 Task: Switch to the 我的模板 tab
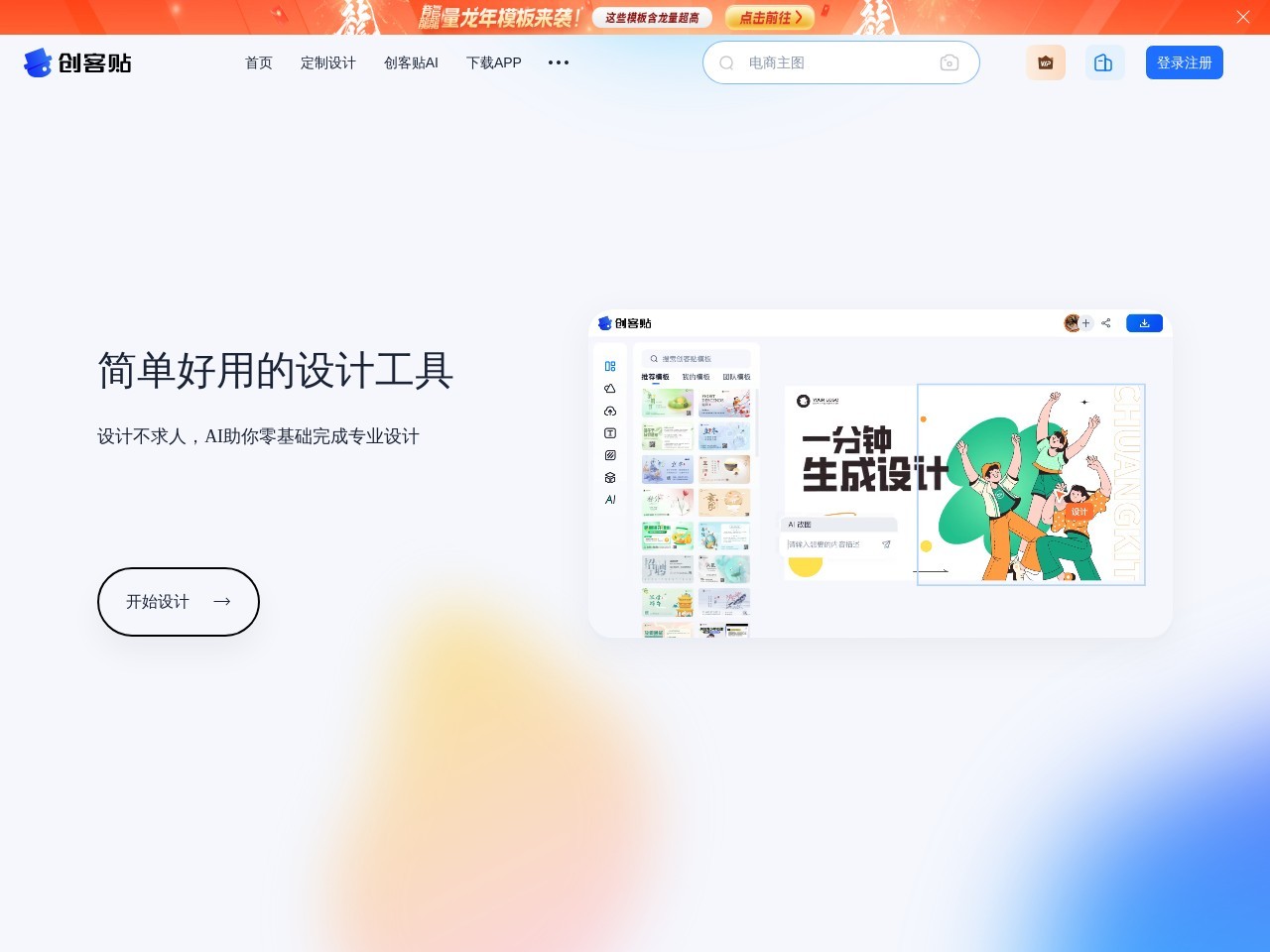[x=696, y=376]
